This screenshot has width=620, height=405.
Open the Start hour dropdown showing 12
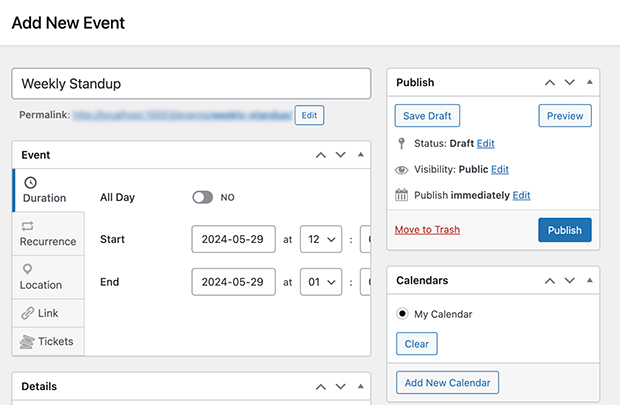[321, 239]
